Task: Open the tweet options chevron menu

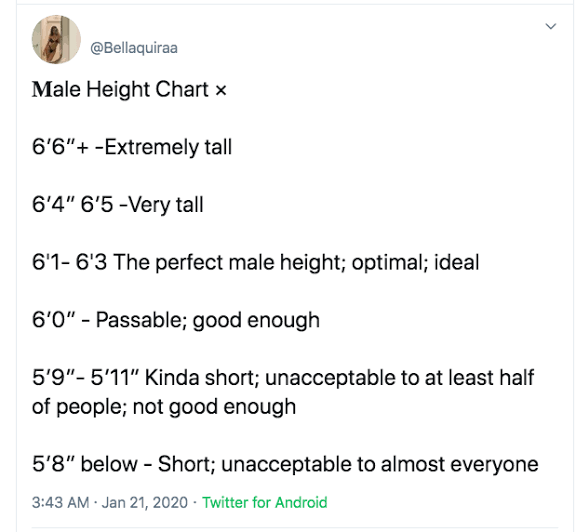Action: click(550, 26)
